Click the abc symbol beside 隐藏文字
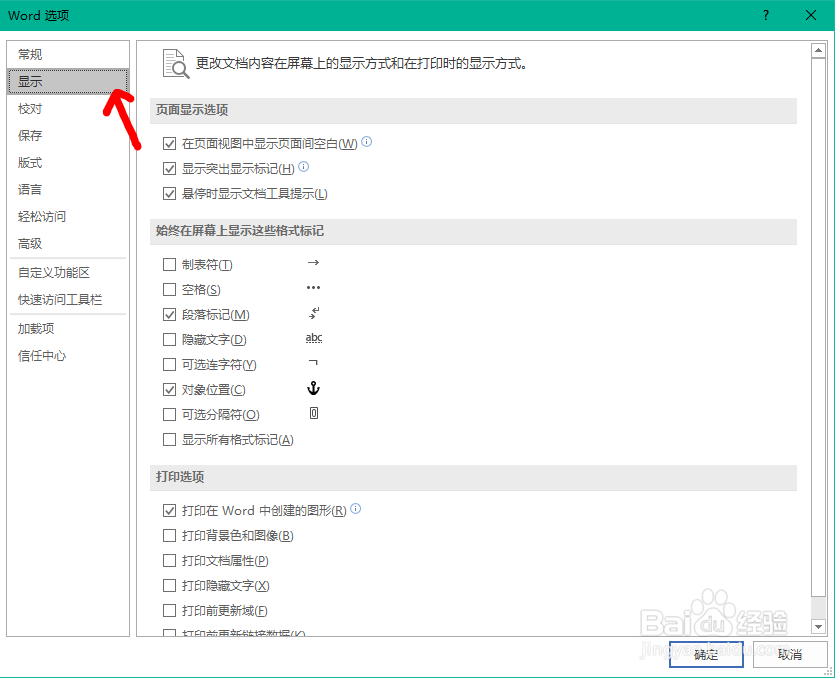The width and height of the screenshot is (835, 678). pyautogui.click(x=314, y=338)
